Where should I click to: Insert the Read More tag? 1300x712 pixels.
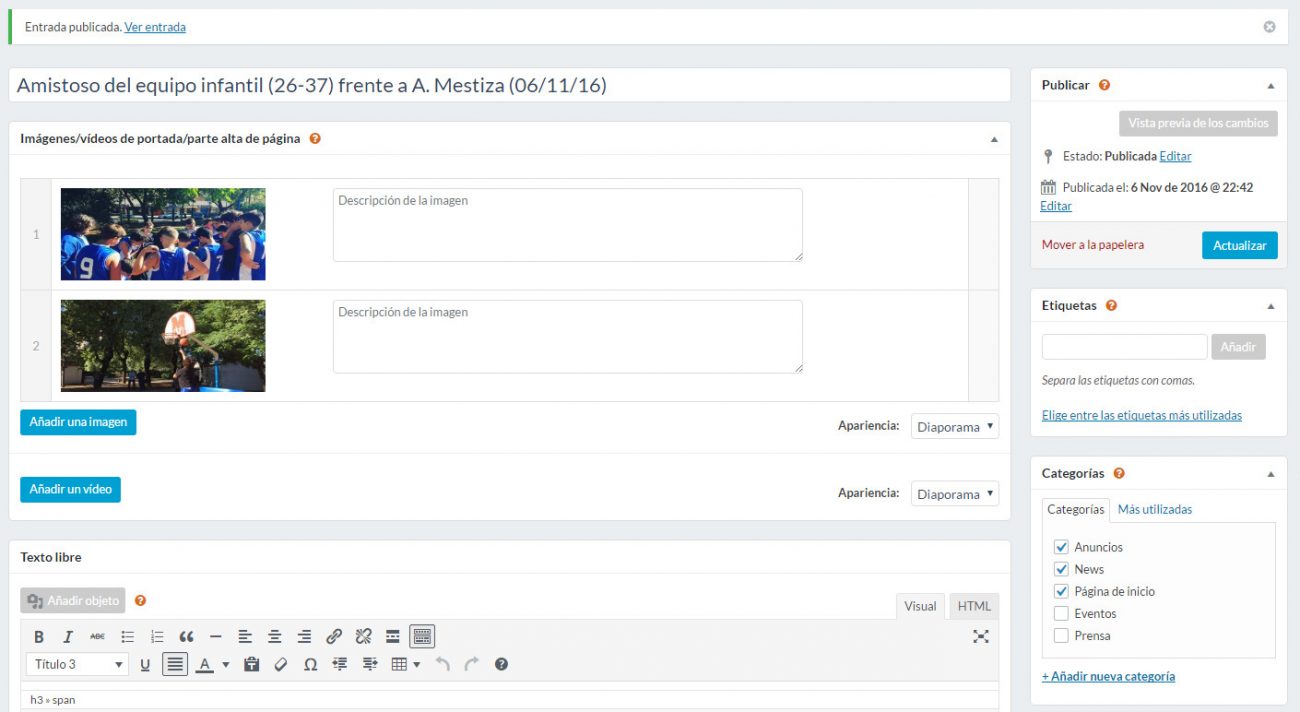[x=393, y=636]
